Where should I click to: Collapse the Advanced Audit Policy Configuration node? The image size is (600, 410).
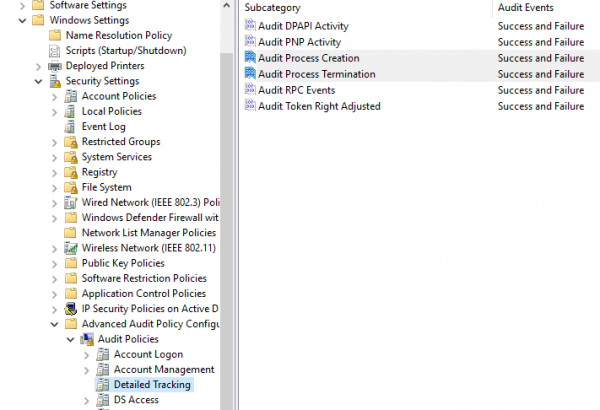click(56, 324)
